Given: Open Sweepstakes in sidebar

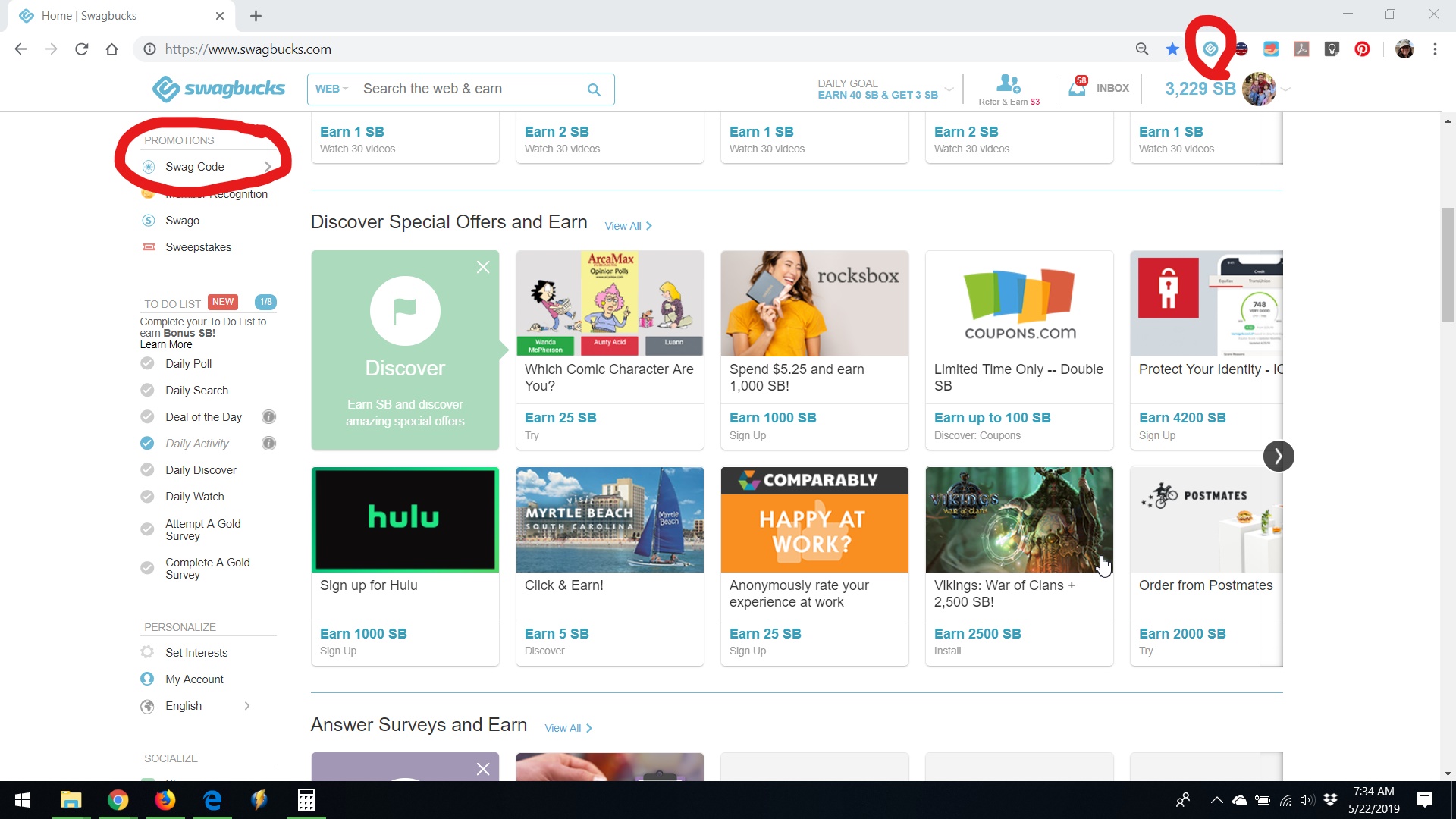Looking at the screenshot, I should point(199,247).
